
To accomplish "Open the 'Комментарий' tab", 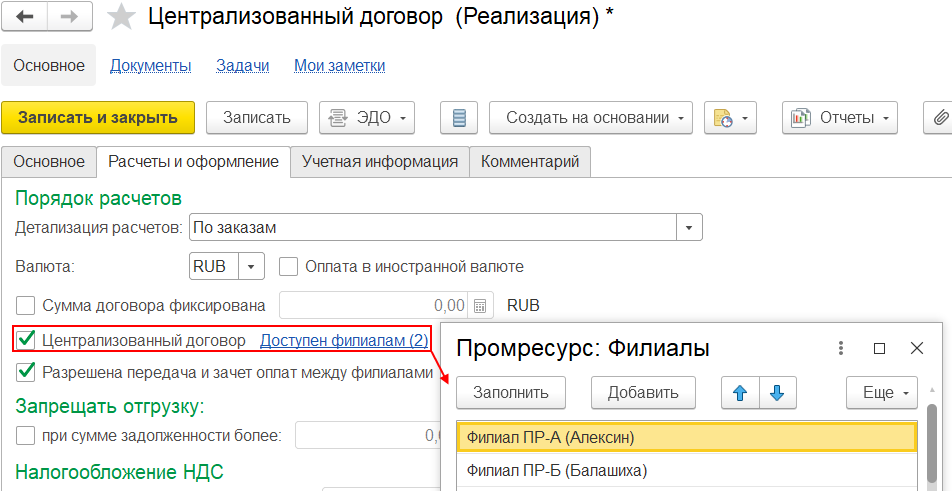I will pyautogui.click(x=529, y=161).
